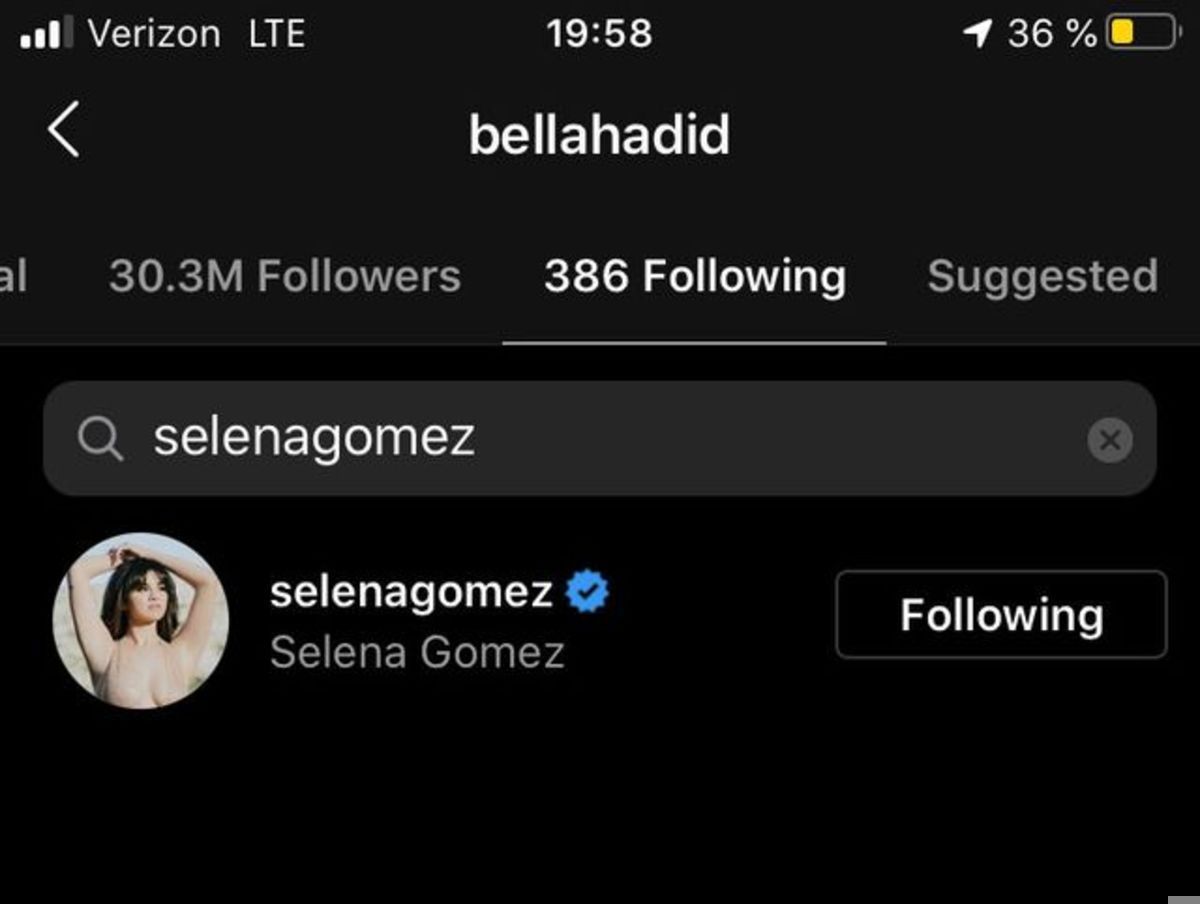Select the 386 Following tab

695,276
